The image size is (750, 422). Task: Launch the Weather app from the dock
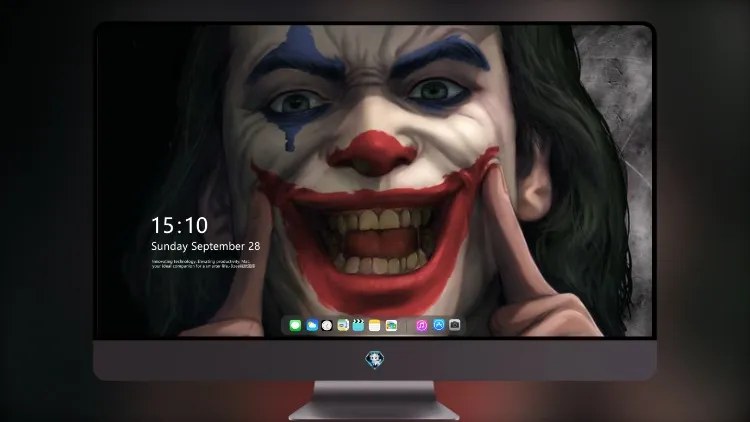point(312,326)
